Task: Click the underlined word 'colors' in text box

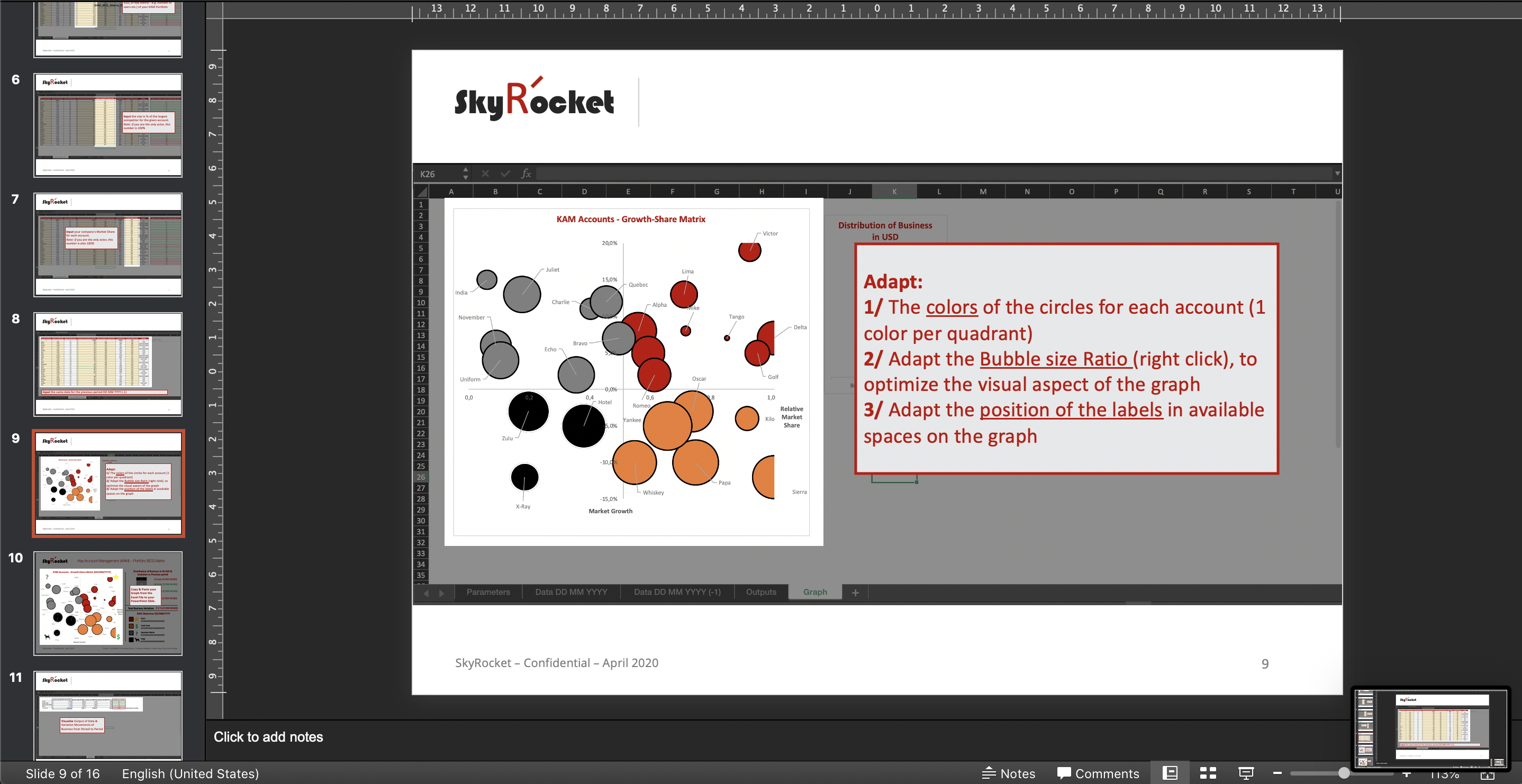Action: tap(952, 307)
